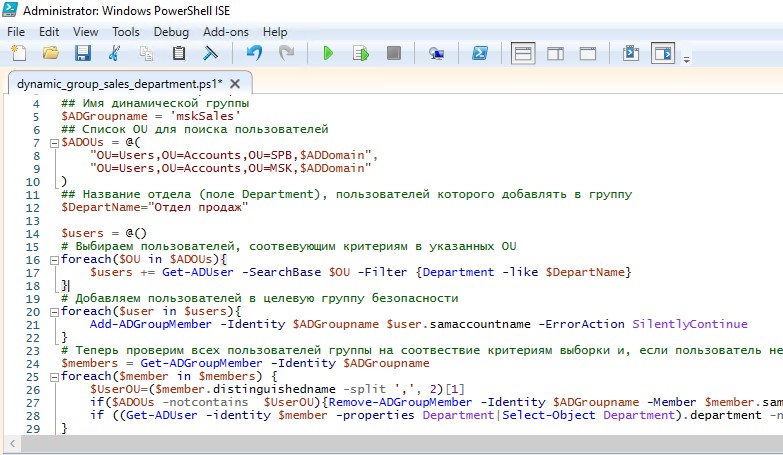This screenshot has height=455, width=783.
Task: Open New Remote PowerShell Tab icon
Action: click(x=436, y=53)
